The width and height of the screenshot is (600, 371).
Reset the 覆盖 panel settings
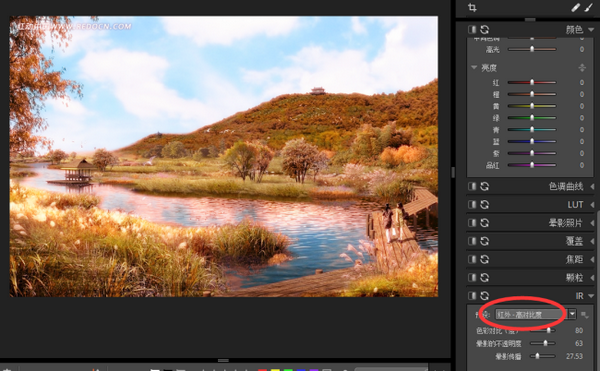click(x=484, y=241)
